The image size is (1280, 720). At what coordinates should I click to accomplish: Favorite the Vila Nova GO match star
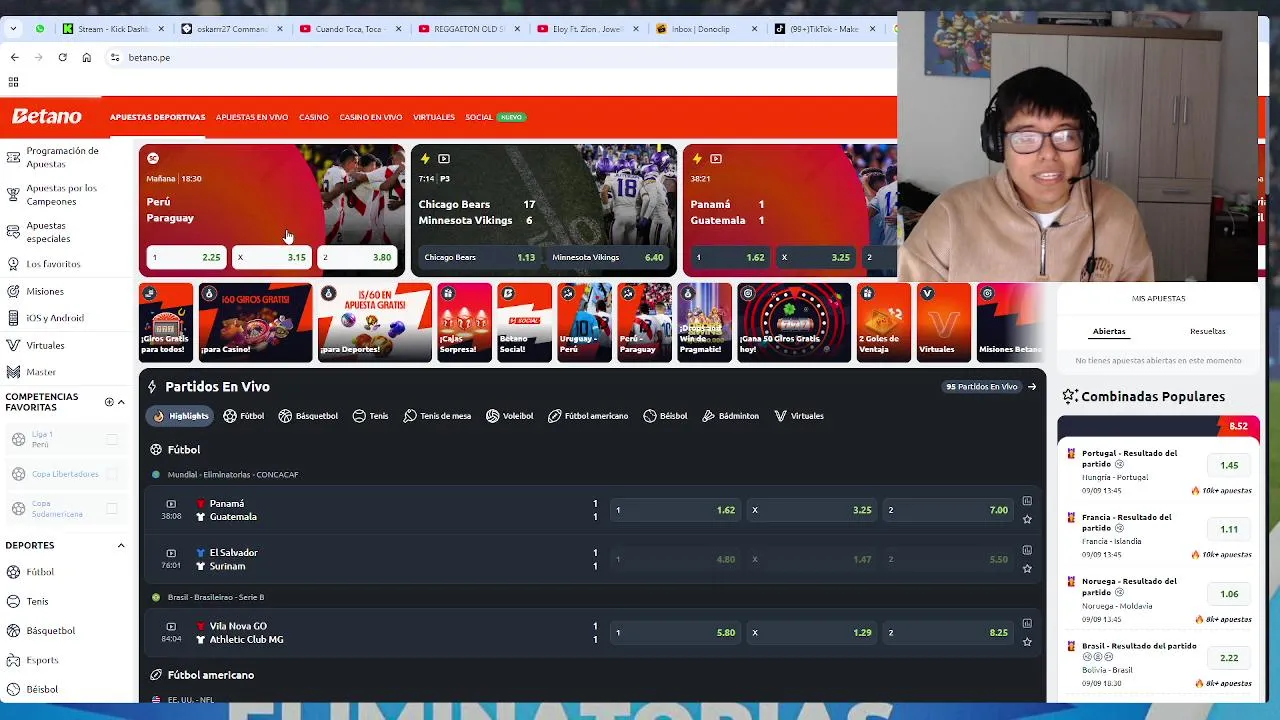pyautogui.click(x=1027, y=642)
